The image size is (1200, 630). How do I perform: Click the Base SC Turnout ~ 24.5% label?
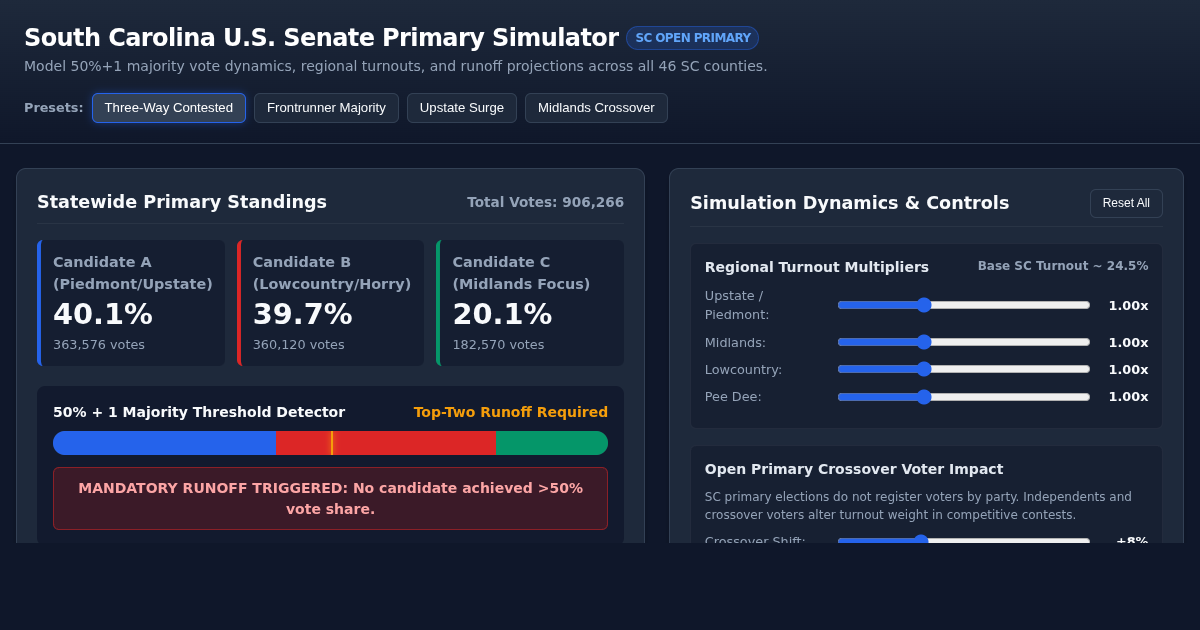click(1063, 266)
